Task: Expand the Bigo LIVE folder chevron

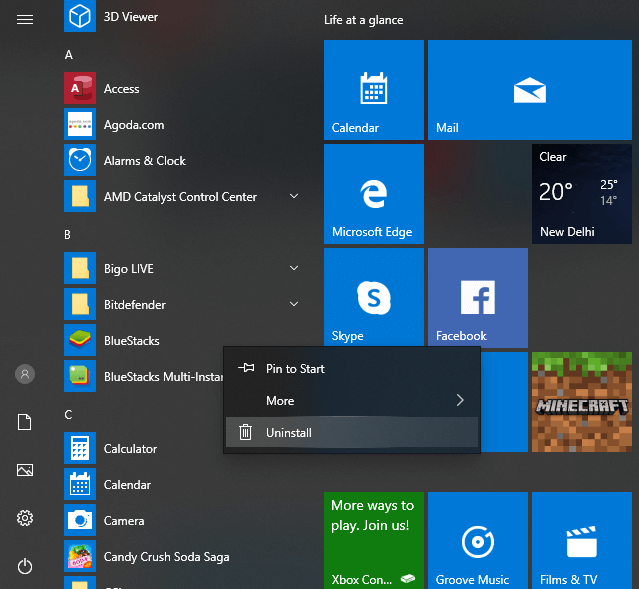Action: tap(294, 268)
